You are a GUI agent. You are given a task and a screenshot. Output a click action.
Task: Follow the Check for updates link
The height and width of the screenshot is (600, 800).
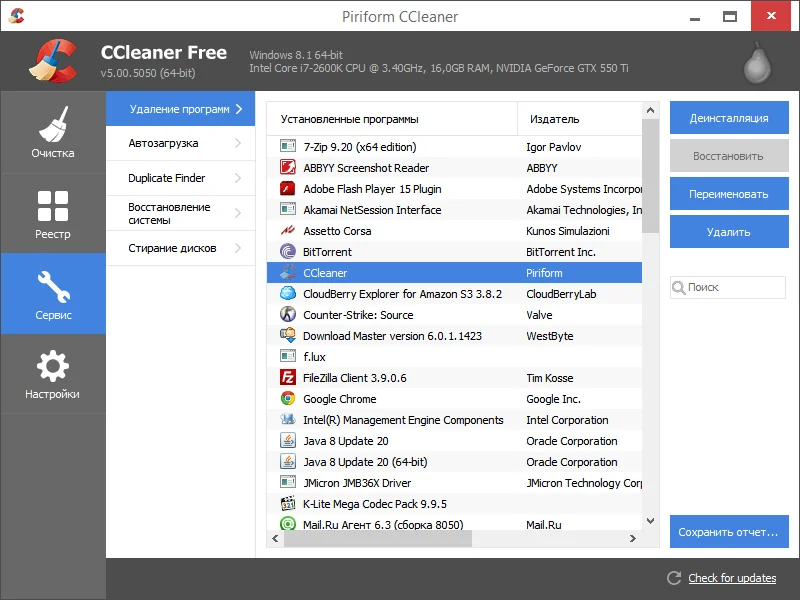tap(732, 578)
